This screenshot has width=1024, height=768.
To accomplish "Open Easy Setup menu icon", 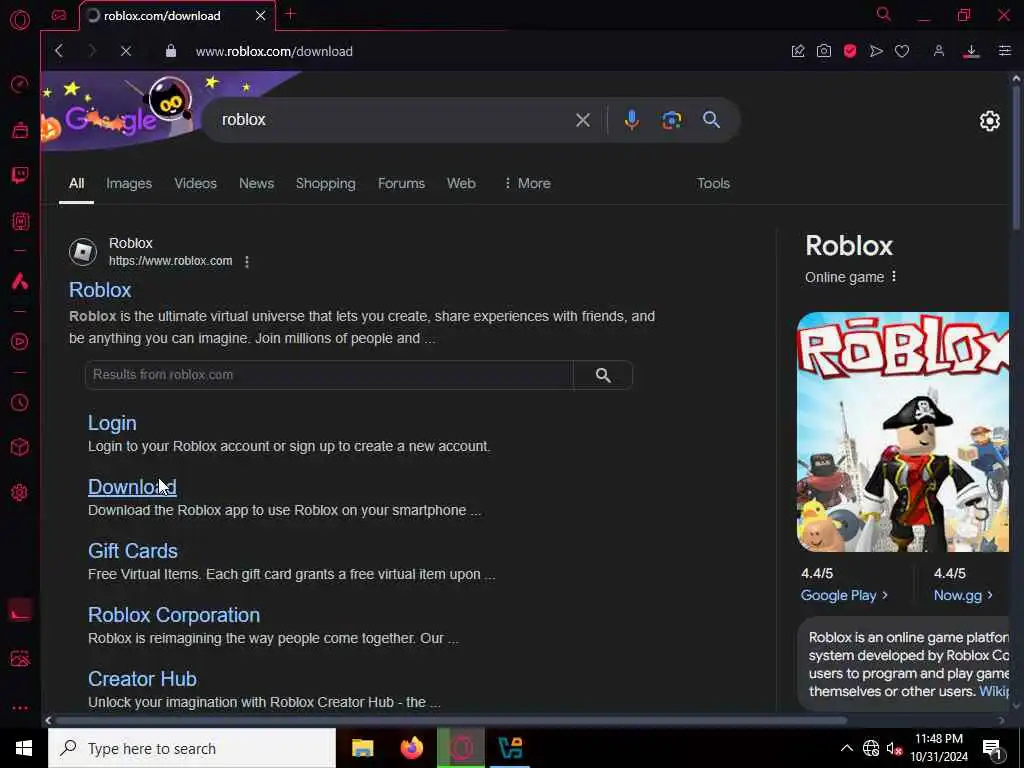I will click(1004, 51).
